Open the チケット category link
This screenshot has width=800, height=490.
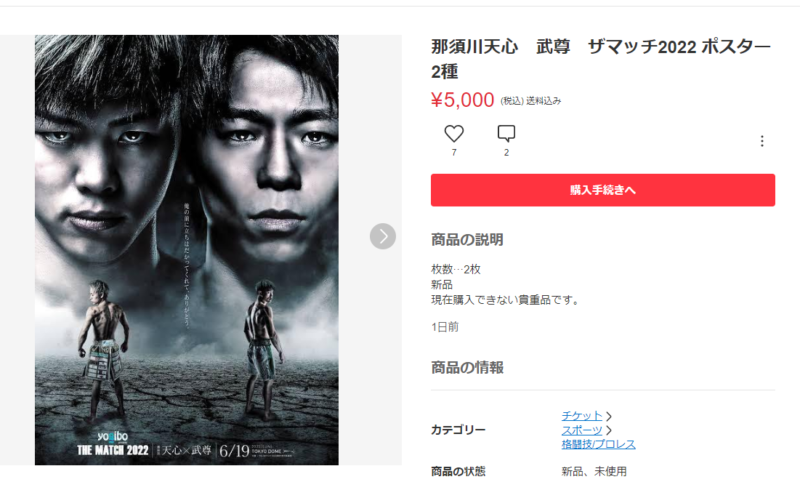click(582, 416)
